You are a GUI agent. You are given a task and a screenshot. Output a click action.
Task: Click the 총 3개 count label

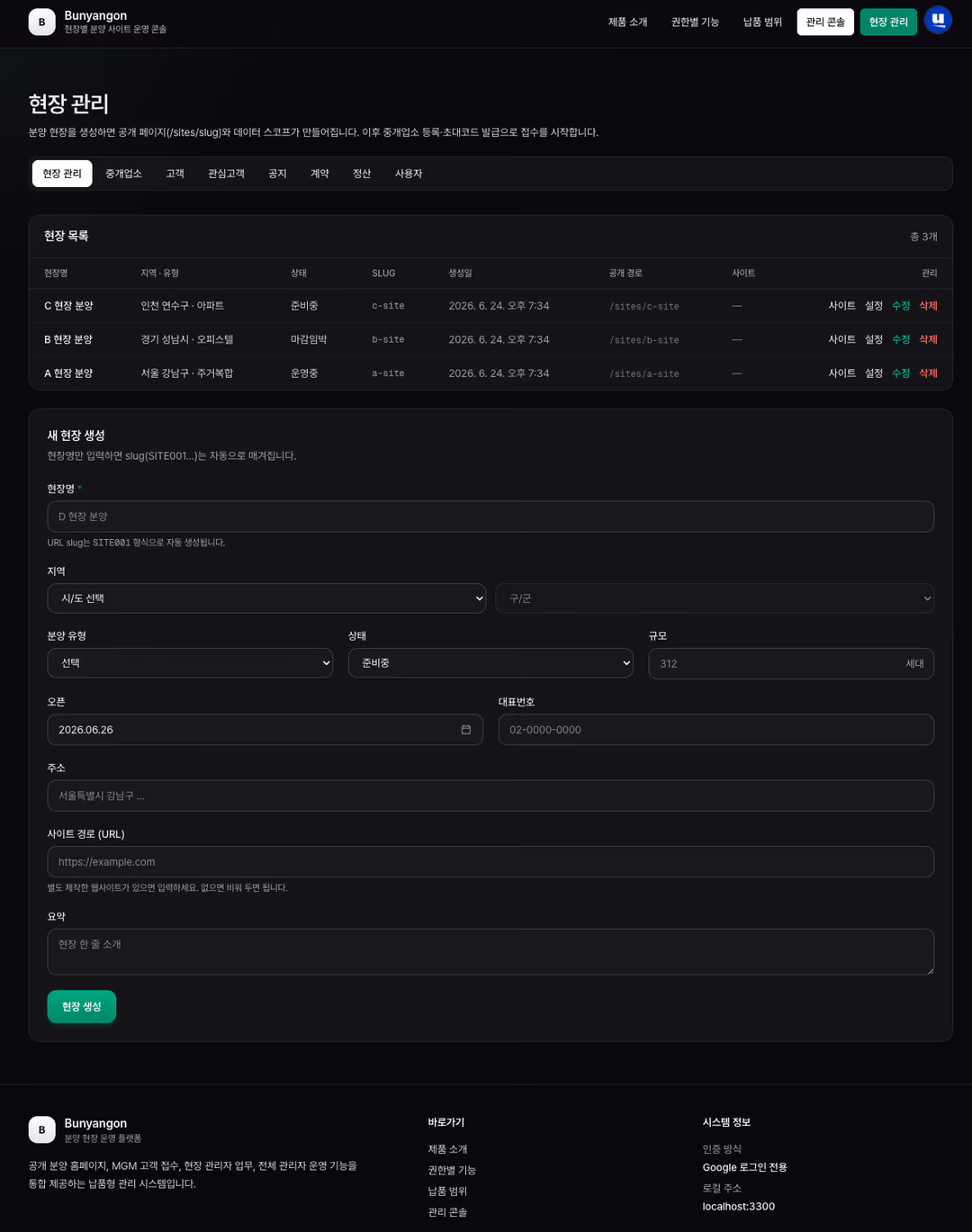click(923, 237)
